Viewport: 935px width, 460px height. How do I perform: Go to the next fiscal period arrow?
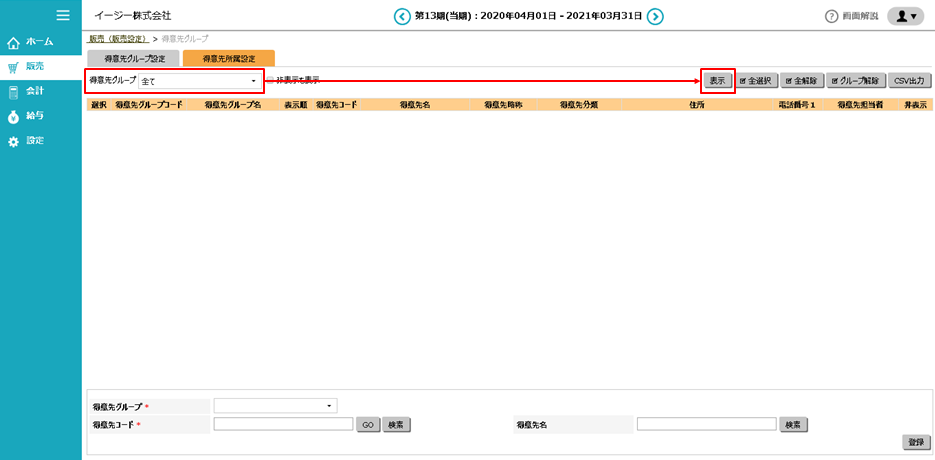click(x=655, y=16)
